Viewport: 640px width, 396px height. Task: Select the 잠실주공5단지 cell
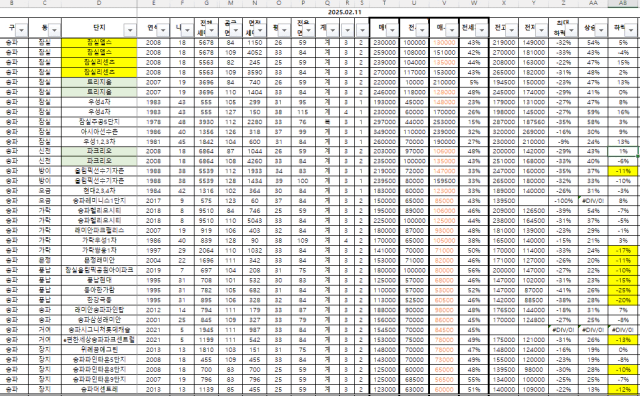pos(99,122)
